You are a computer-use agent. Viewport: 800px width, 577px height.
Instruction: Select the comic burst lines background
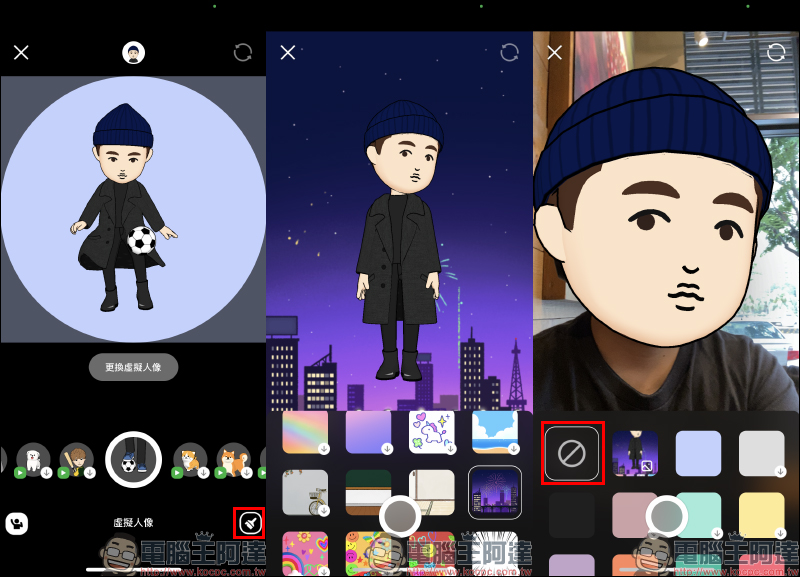pyautogui.click(x=495, y=554)
